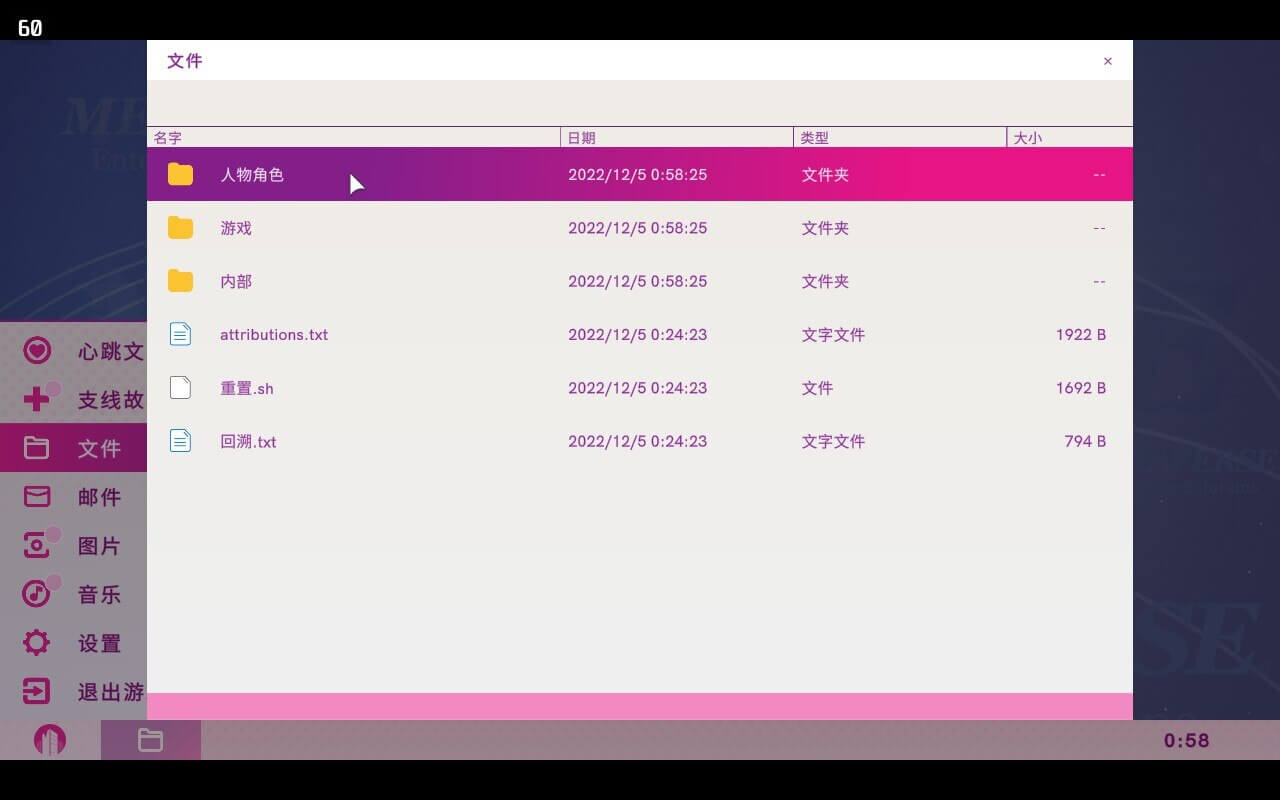Open the 内部 folder
The image size is (1280, 800).
pos(236,282)
